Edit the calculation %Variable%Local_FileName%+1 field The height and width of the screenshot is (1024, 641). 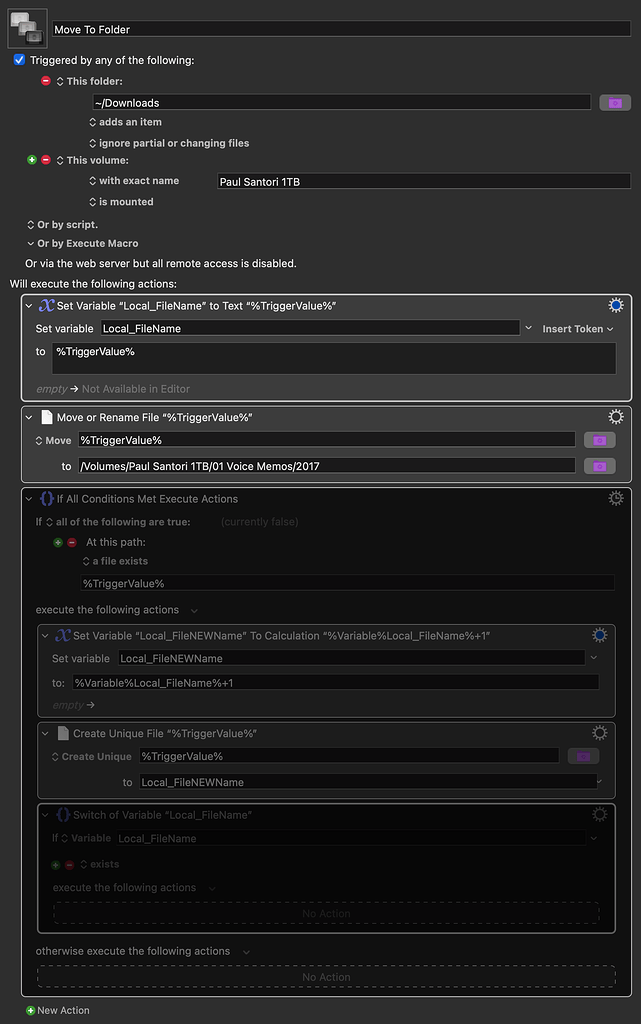coord(335,682)
